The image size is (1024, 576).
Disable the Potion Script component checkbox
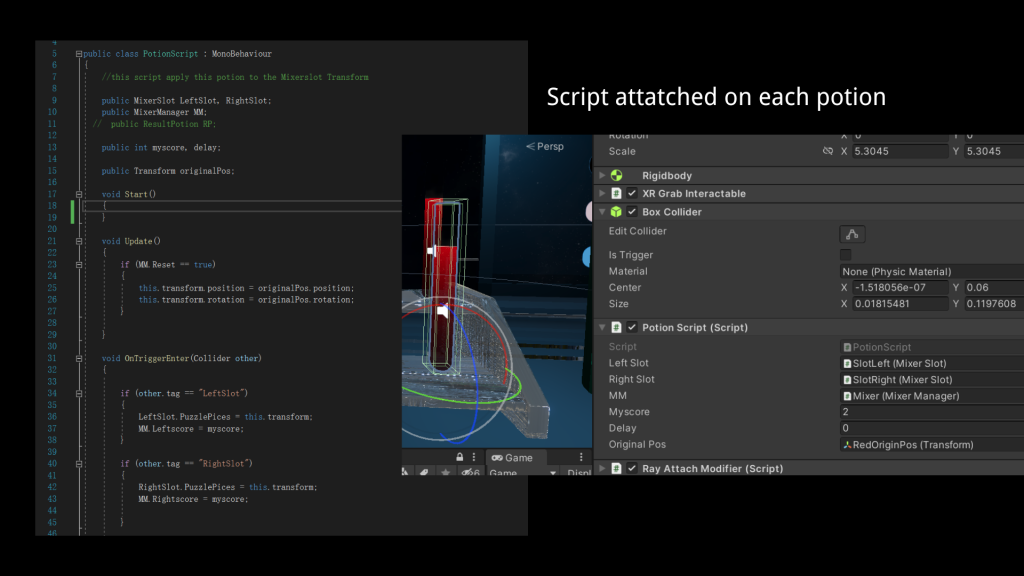(632, 327)
